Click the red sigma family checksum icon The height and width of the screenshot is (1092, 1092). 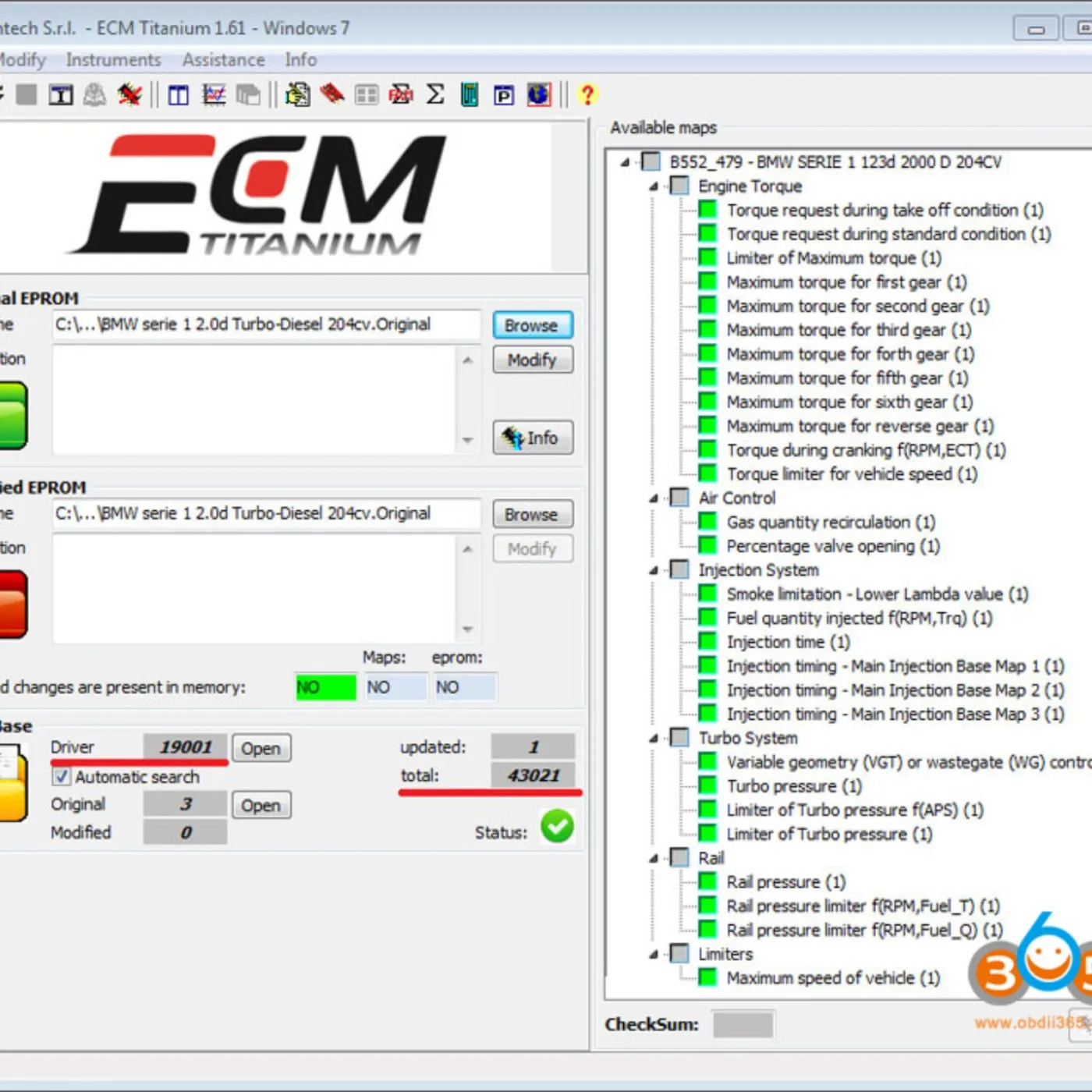(x=401, y=95)
